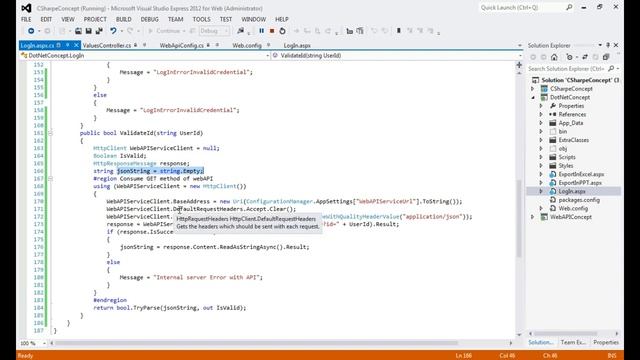Click the Restart debugging icon
This screenshot has height=360, width=640.
[282, 31]
